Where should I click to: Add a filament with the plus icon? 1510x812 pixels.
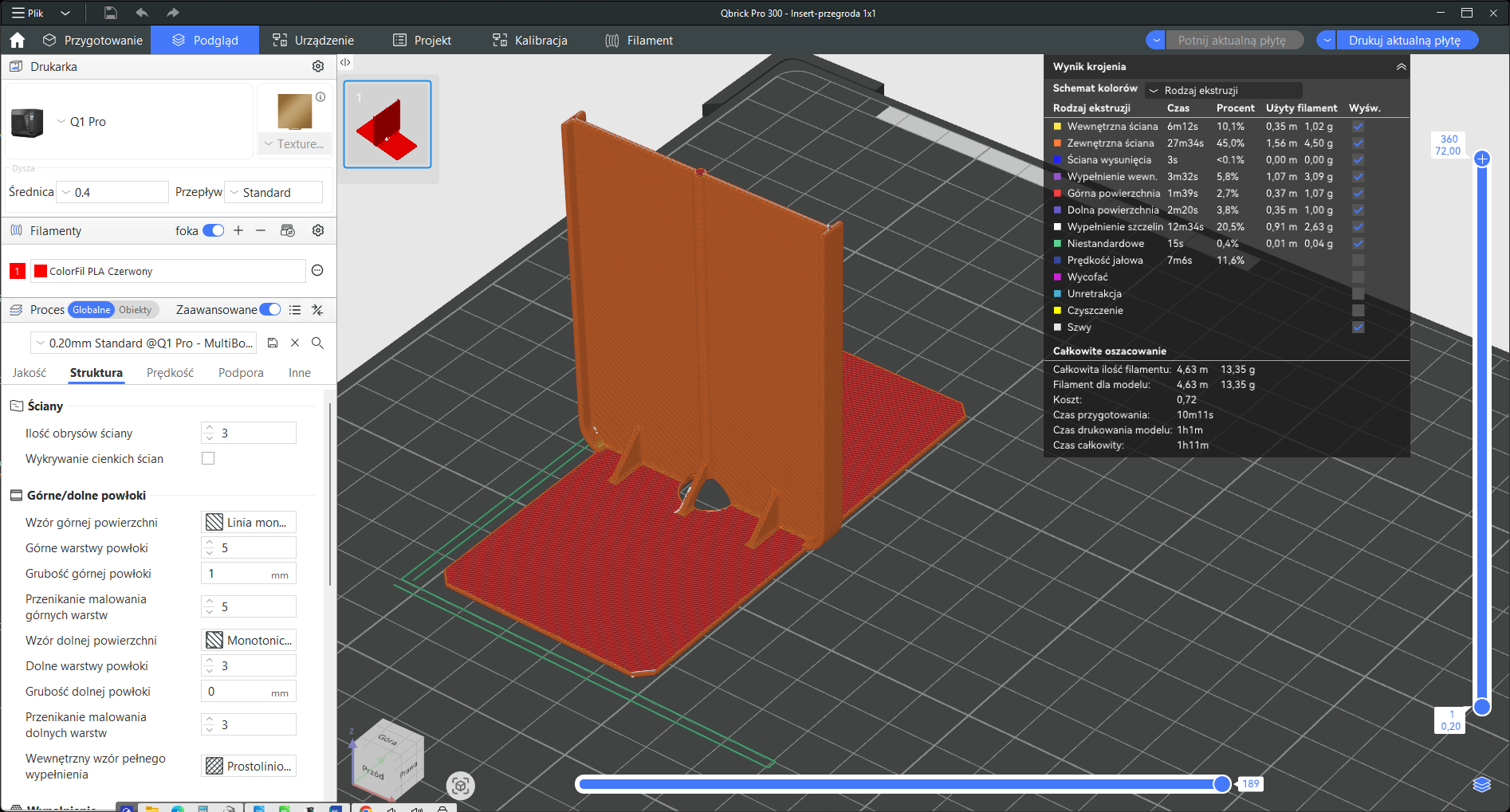tap(238, 230)
